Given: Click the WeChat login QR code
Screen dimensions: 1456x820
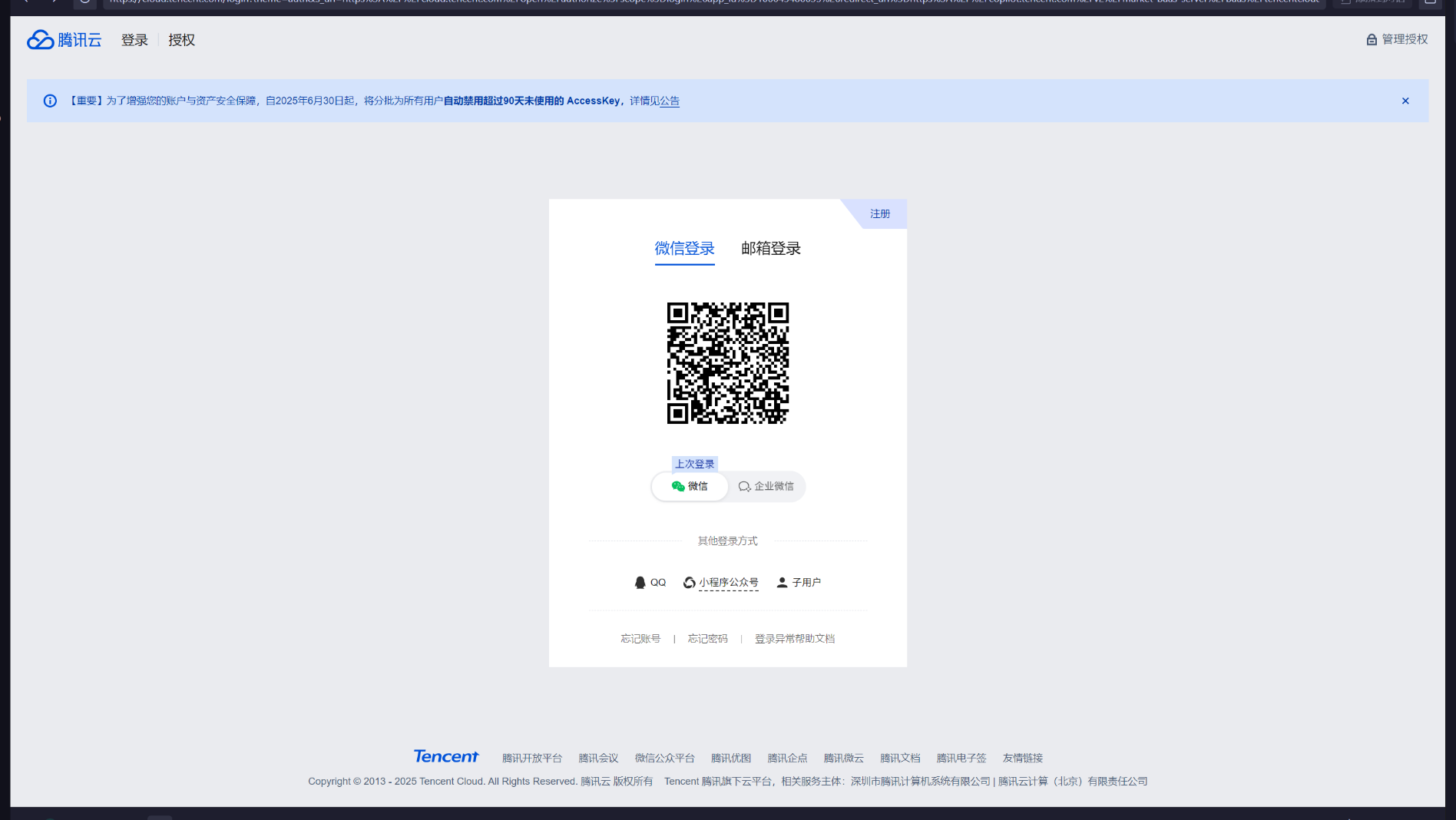Looking at the screenshot, I should click(728, 363).
